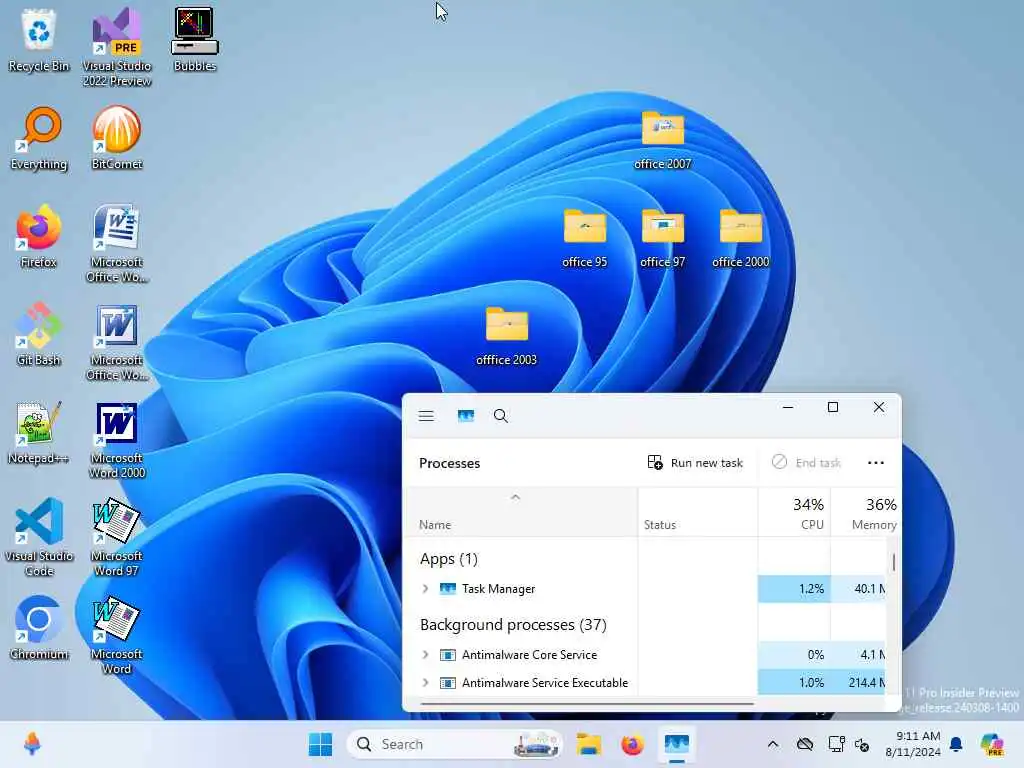Sort processes by Memory usage column

(x=865, y=513)
